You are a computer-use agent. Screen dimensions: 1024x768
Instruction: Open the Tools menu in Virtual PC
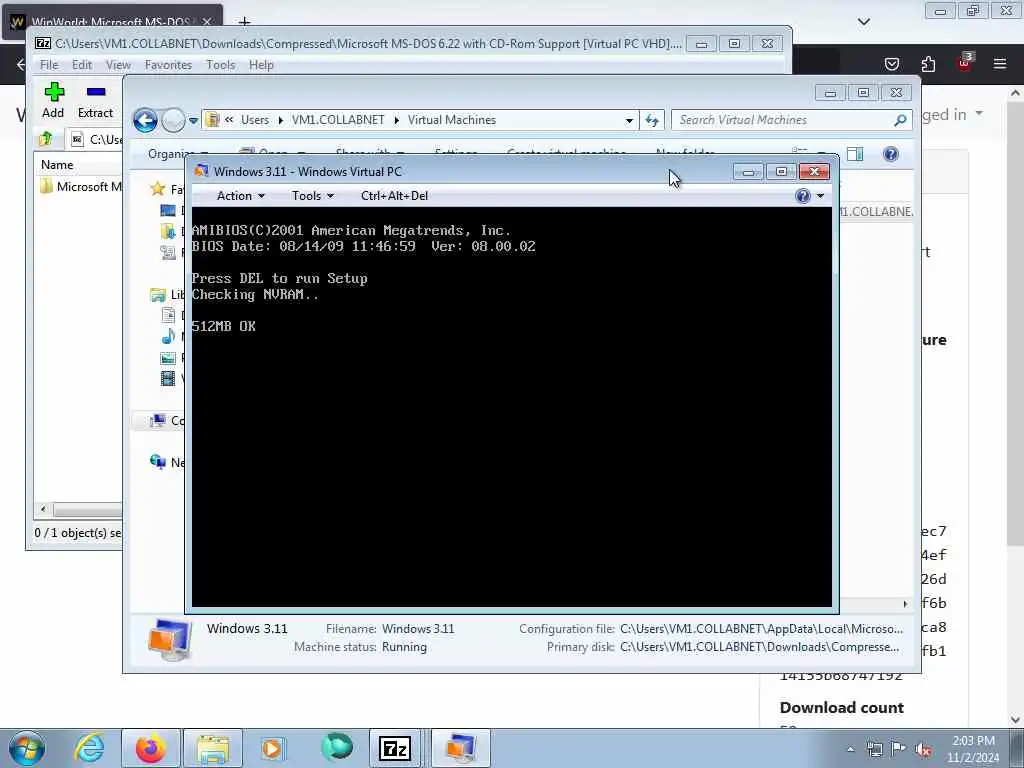tap(312, 196)
